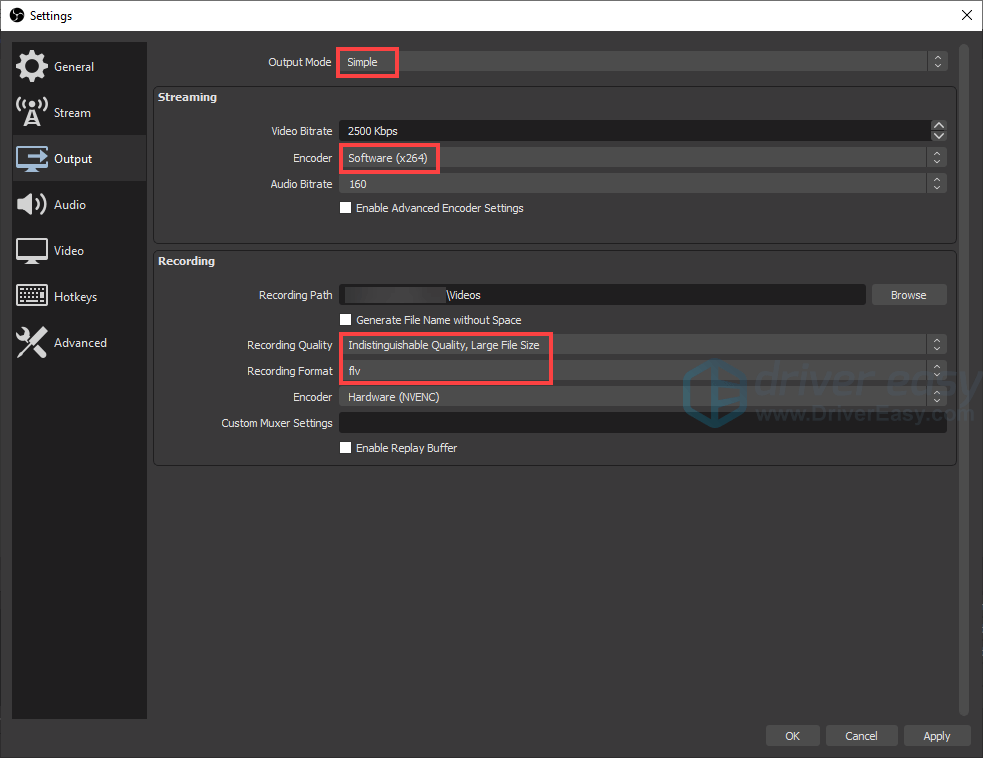Select the Output arrow icon
Screen dimensions: 983x758
point(31,158)
